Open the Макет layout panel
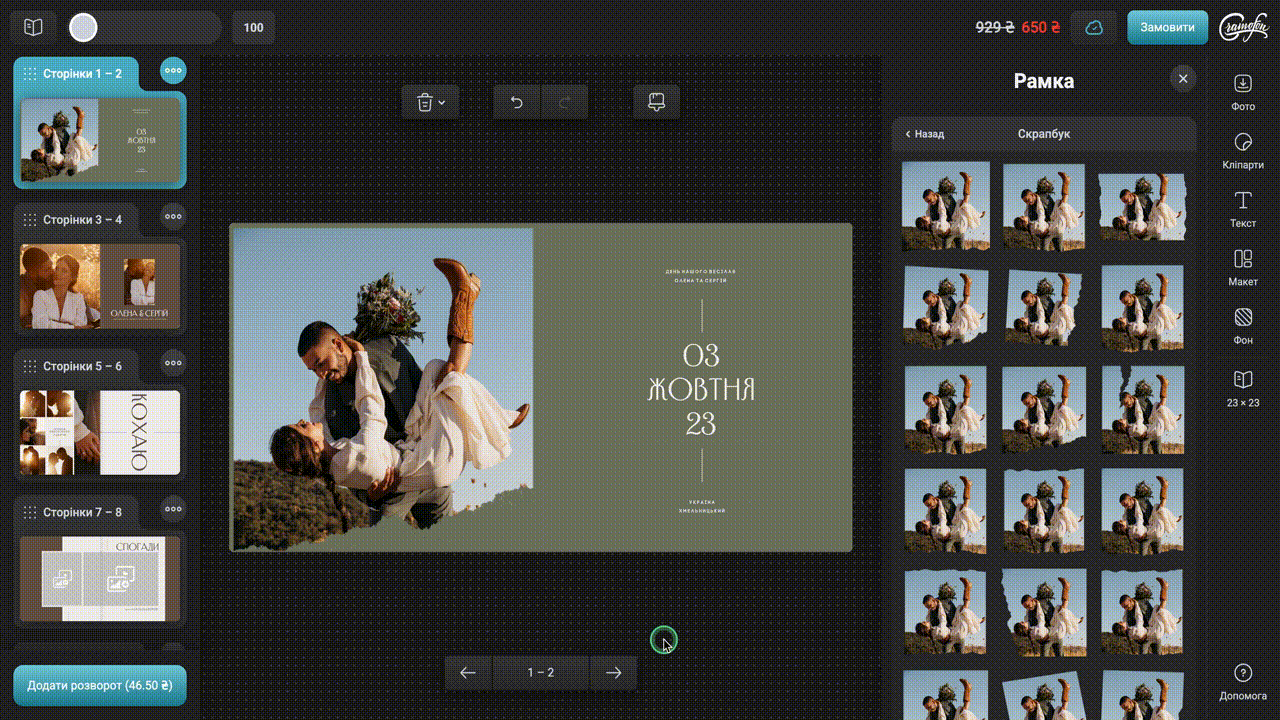 (1243, 267)
